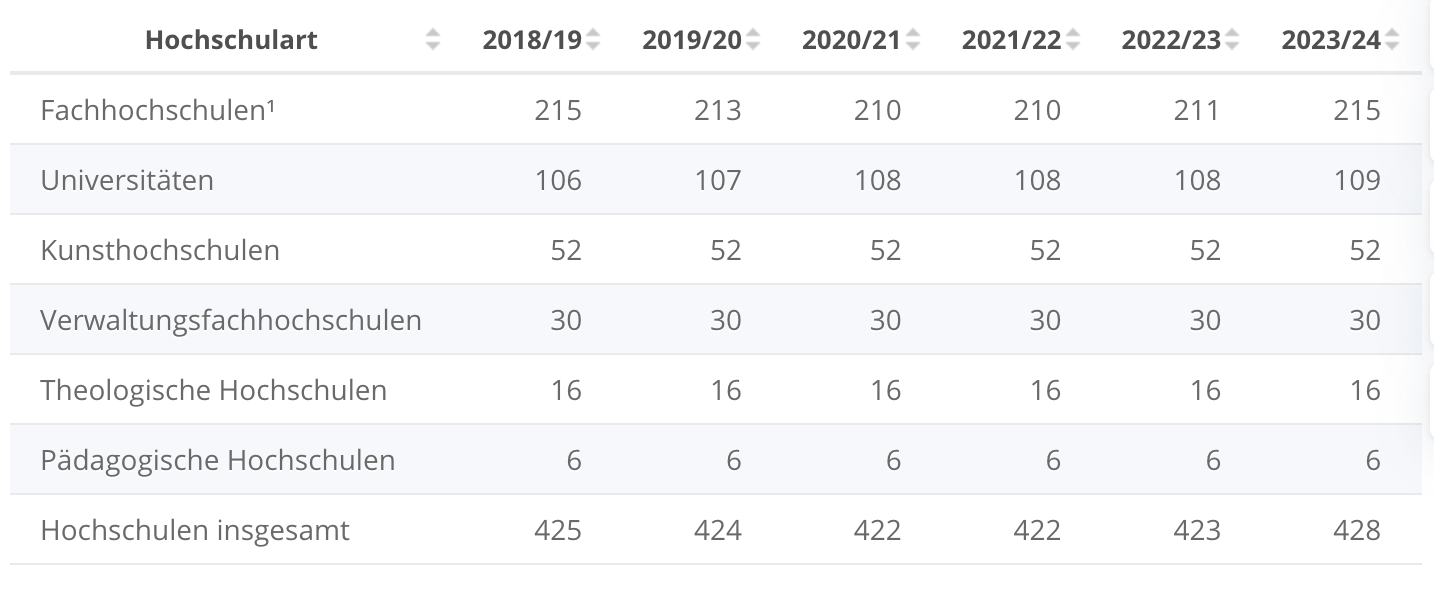The image size is (1434, 592).
Task: Select the Hochschulart column header
Action: (x=230, y=40)
